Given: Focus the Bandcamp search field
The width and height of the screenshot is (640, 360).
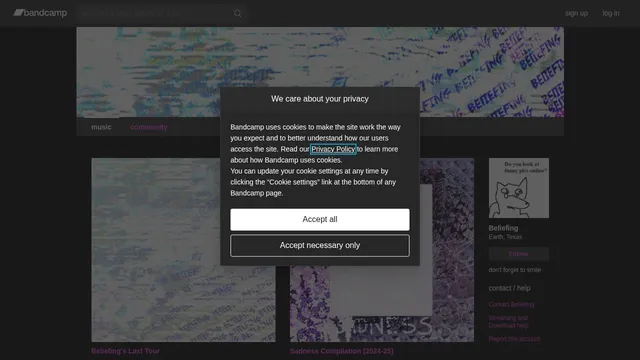Looking at the screenshot, I should [156, 13].
